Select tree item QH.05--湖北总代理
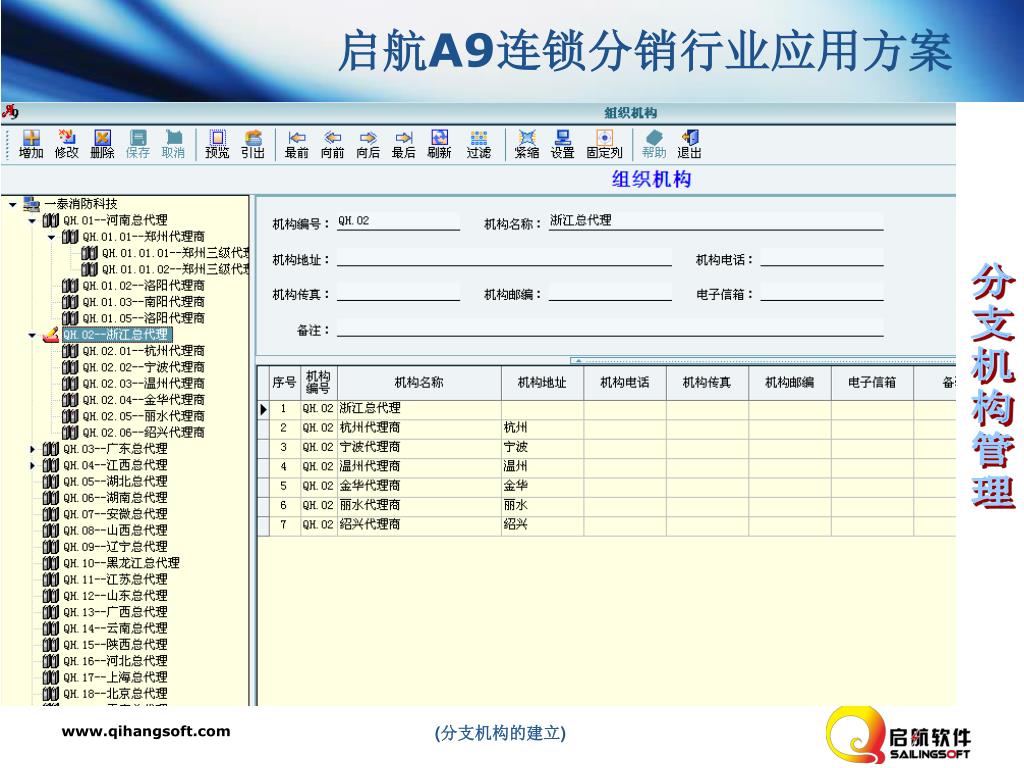 [116, 481]
